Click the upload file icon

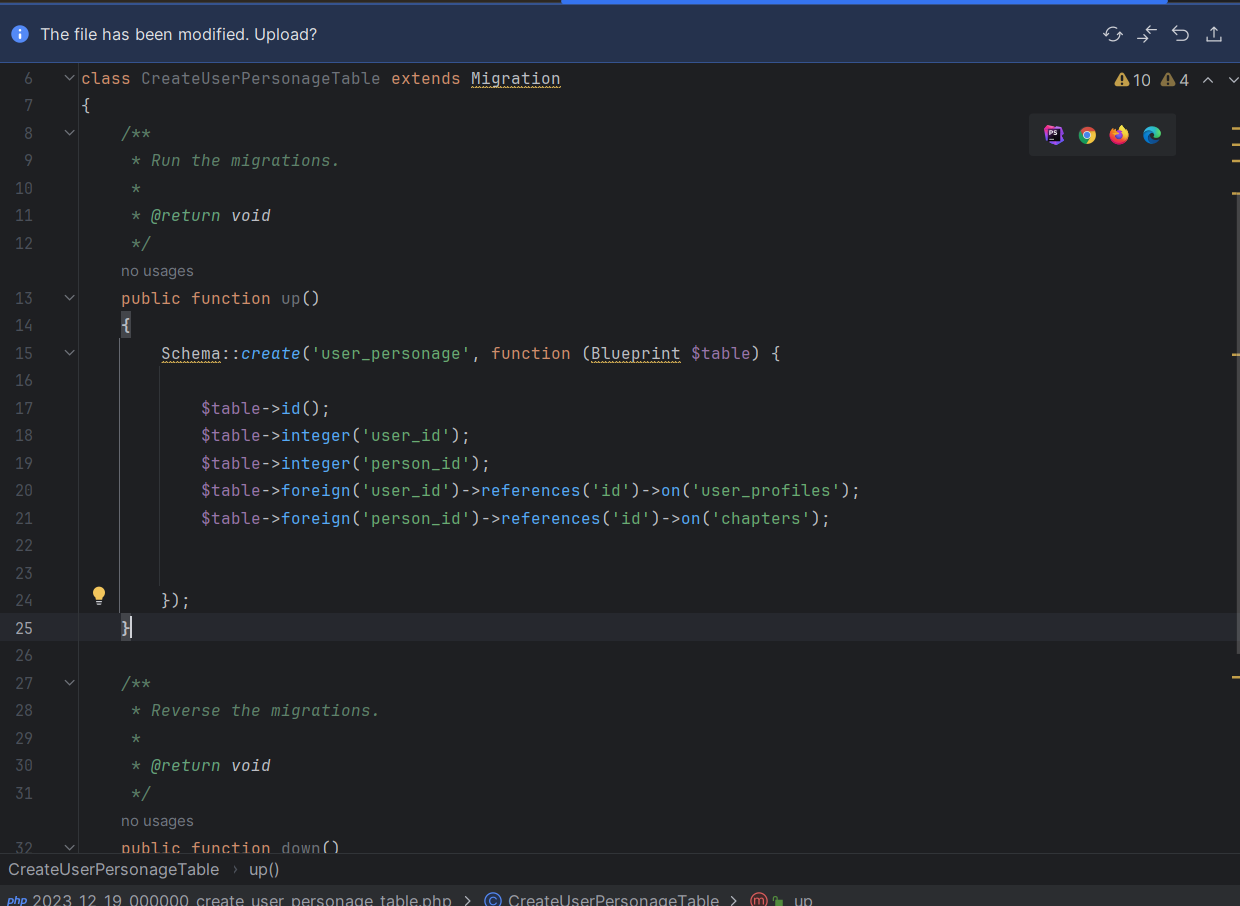click(1214, 34)
